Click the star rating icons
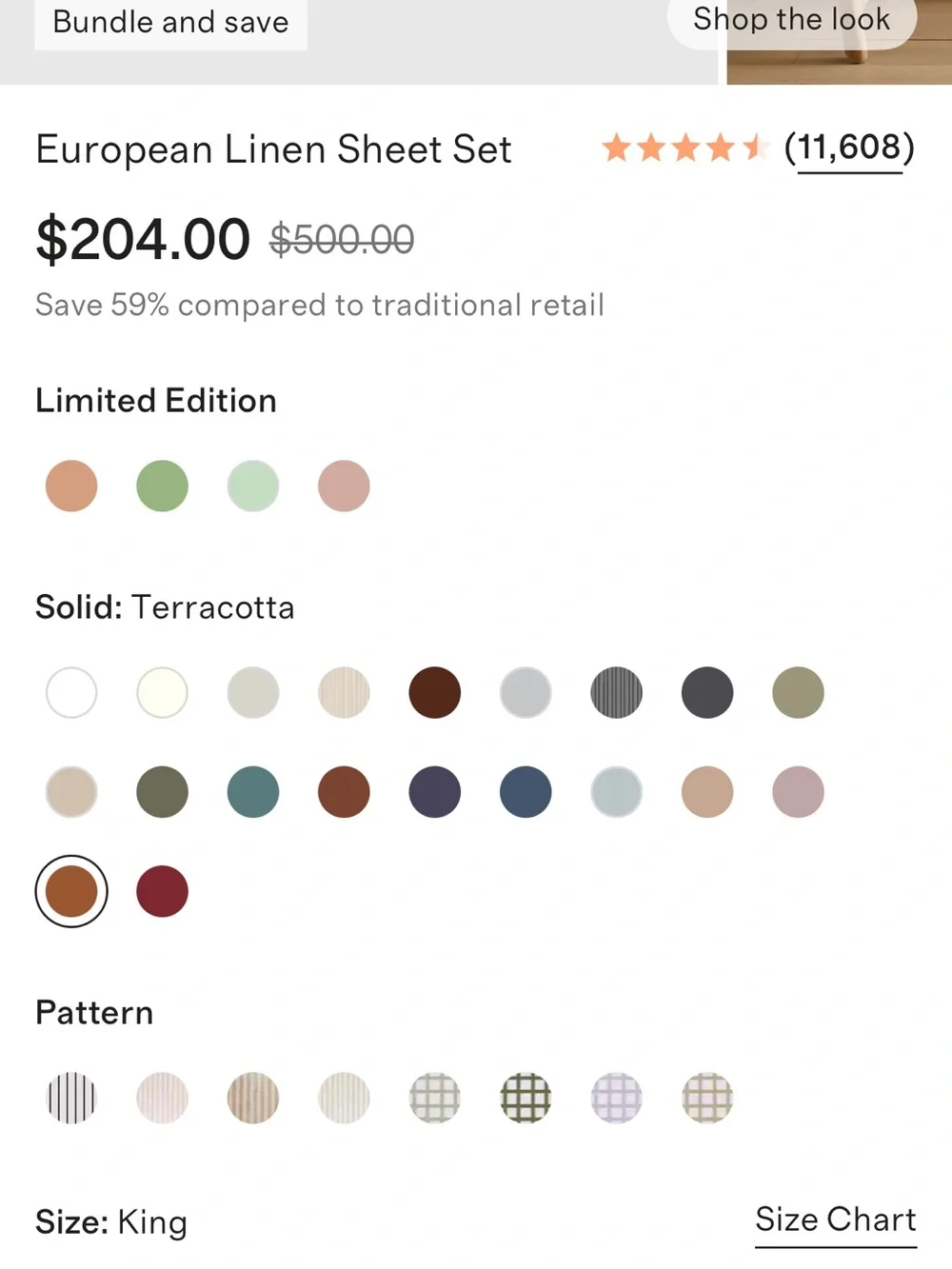 pos(685,148)
